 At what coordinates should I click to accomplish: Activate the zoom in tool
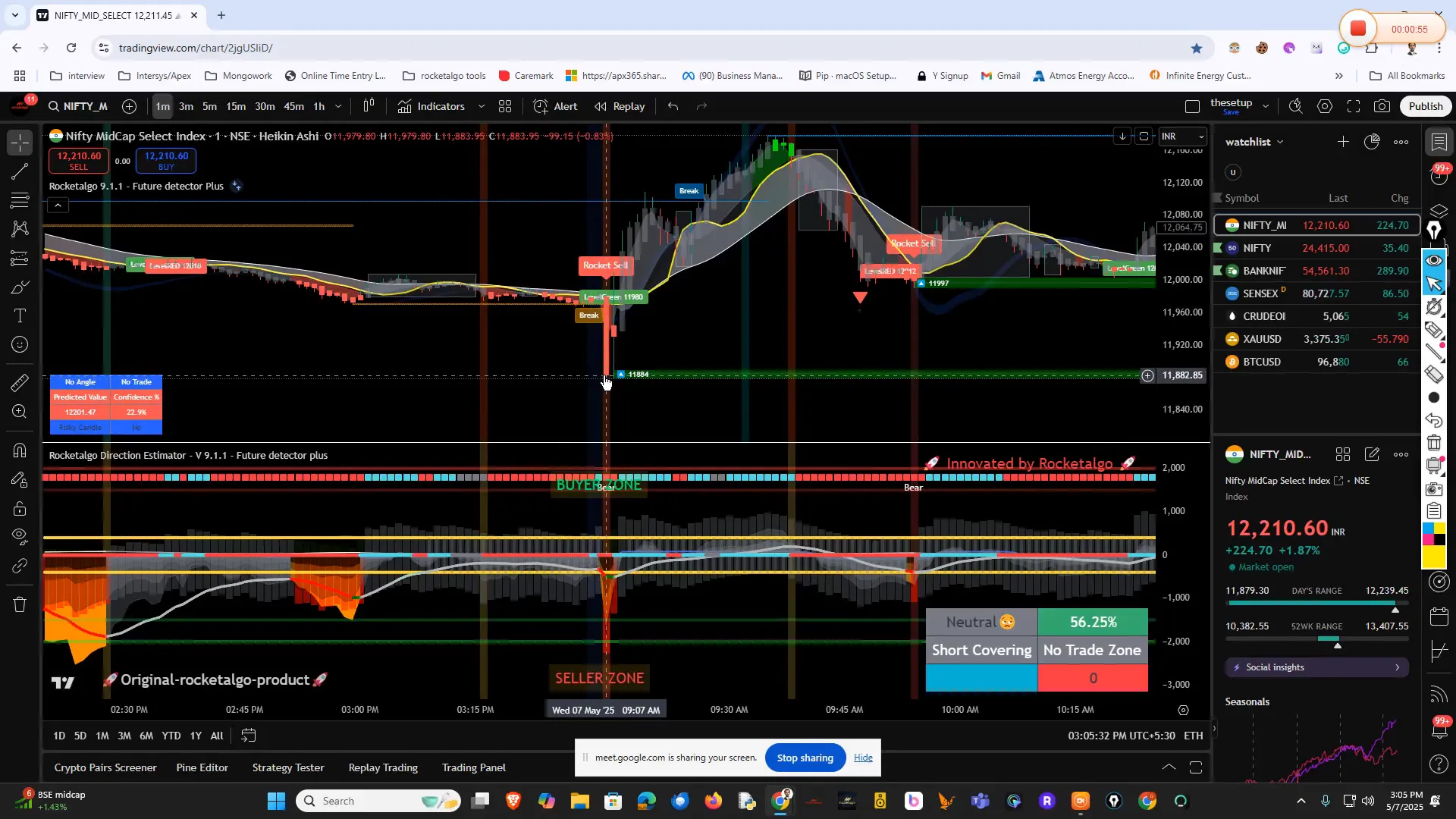[20, 412]
